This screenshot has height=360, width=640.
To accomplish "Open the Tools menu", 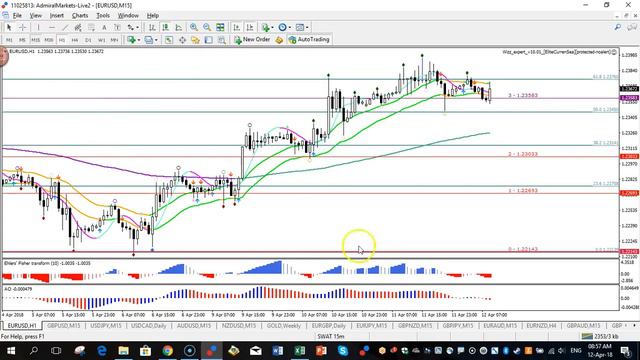I will pos(103,16).
